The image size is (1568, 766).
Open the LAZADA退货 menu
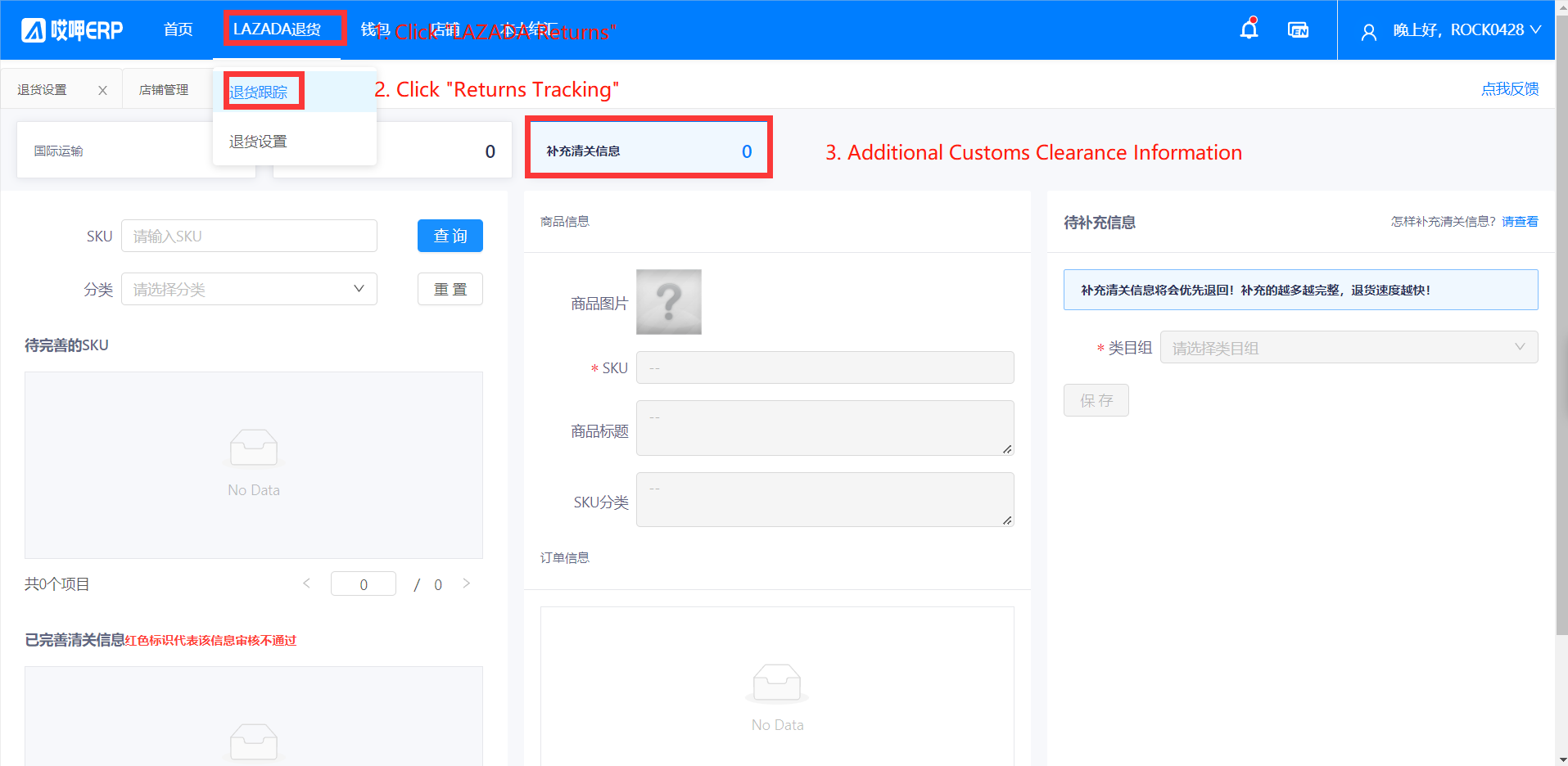[x=277, y=29]
